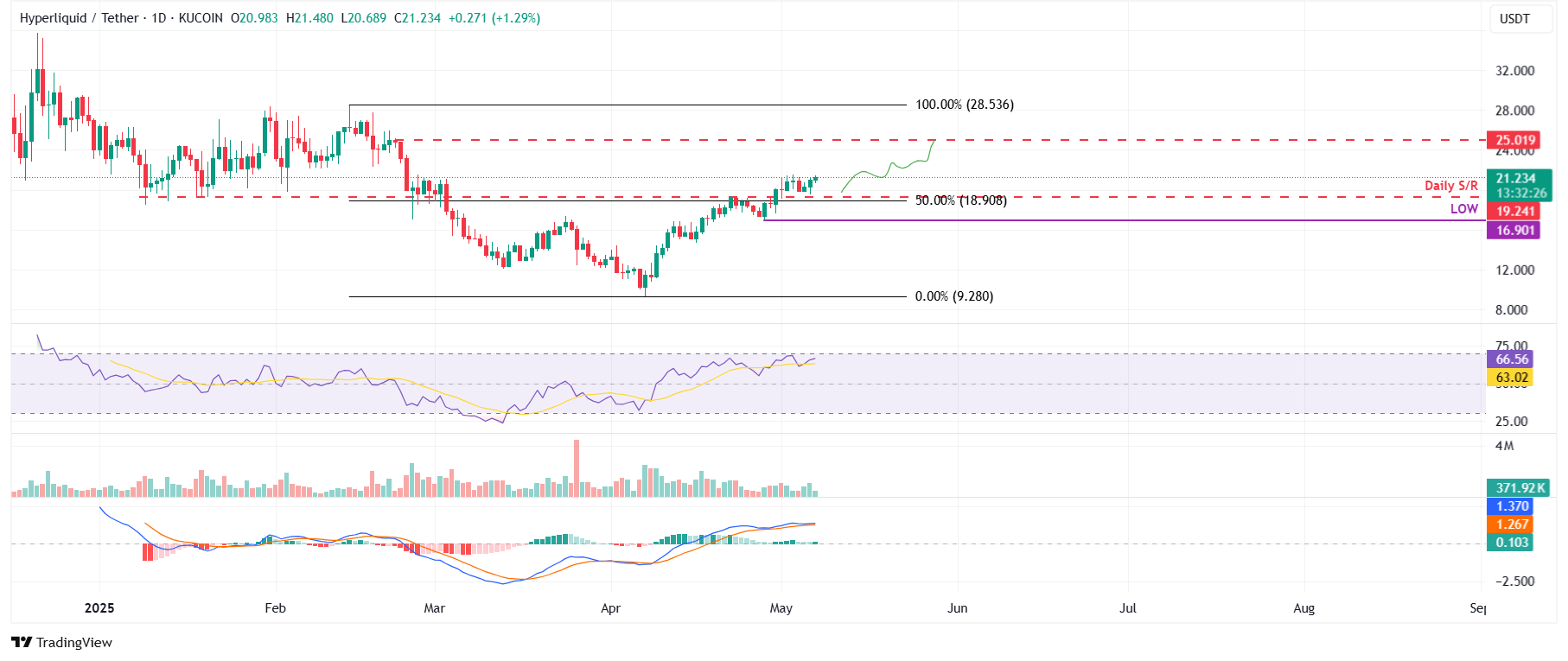The height and width of the screenshot is (661, 1568).
Task: Select the red 19.241 price label
Action: click(x=1515, y=211)
